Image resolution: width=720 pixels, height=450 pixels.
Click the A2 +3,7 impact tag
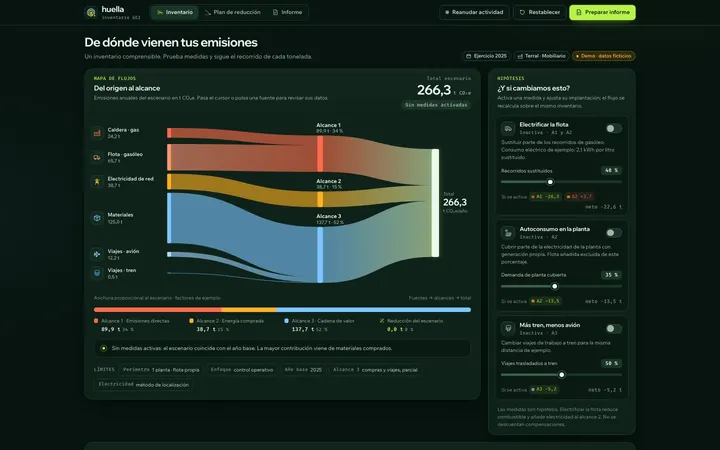579,197
